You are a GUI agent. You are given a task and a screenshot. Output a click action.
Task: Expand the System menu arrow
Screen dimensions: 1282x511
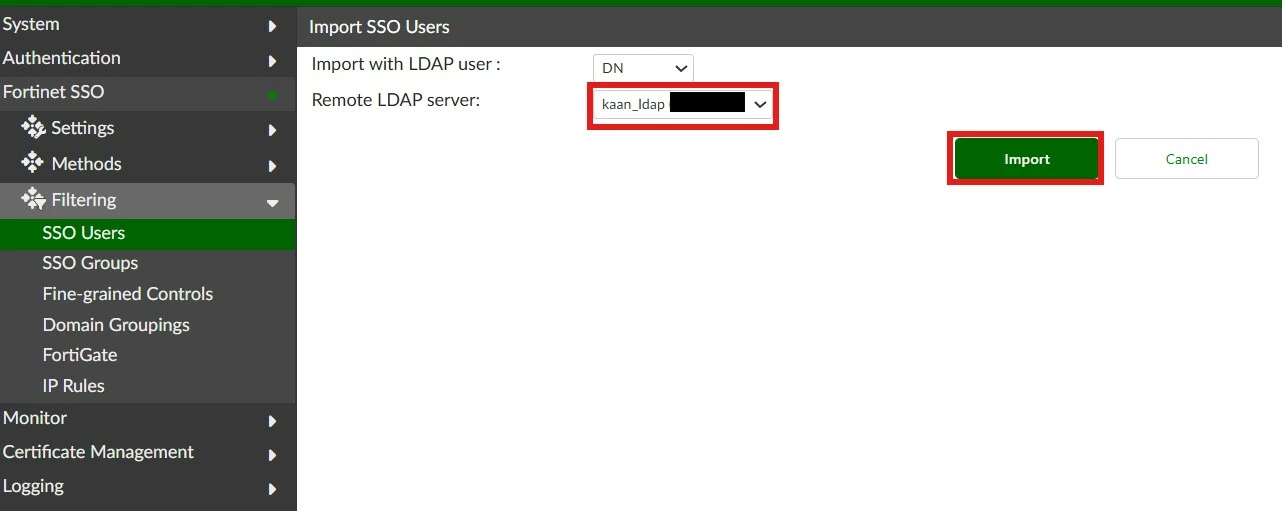click(272, 25)
